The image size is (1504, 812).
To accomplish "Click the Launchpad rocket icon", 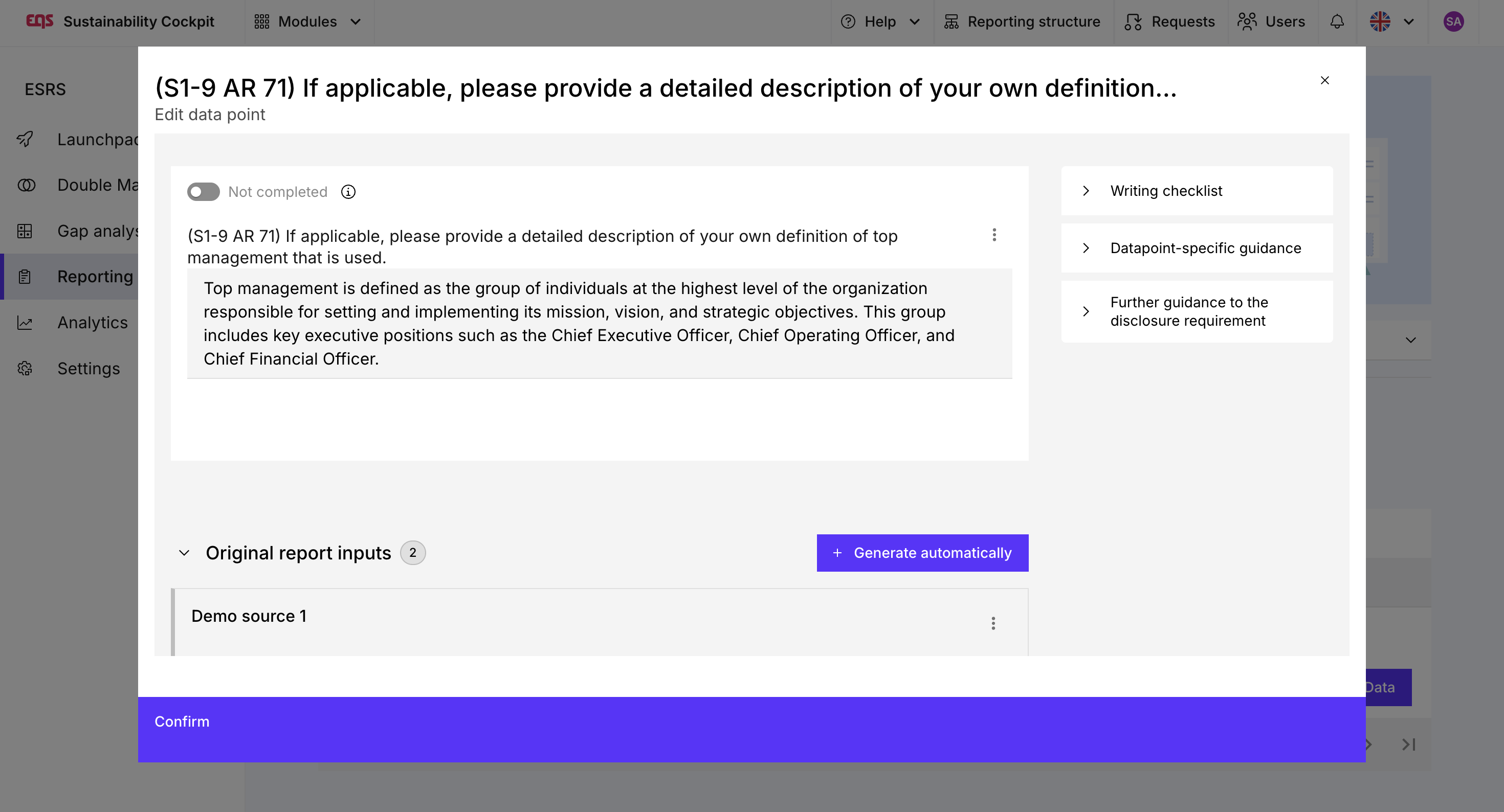I will 25,139.
